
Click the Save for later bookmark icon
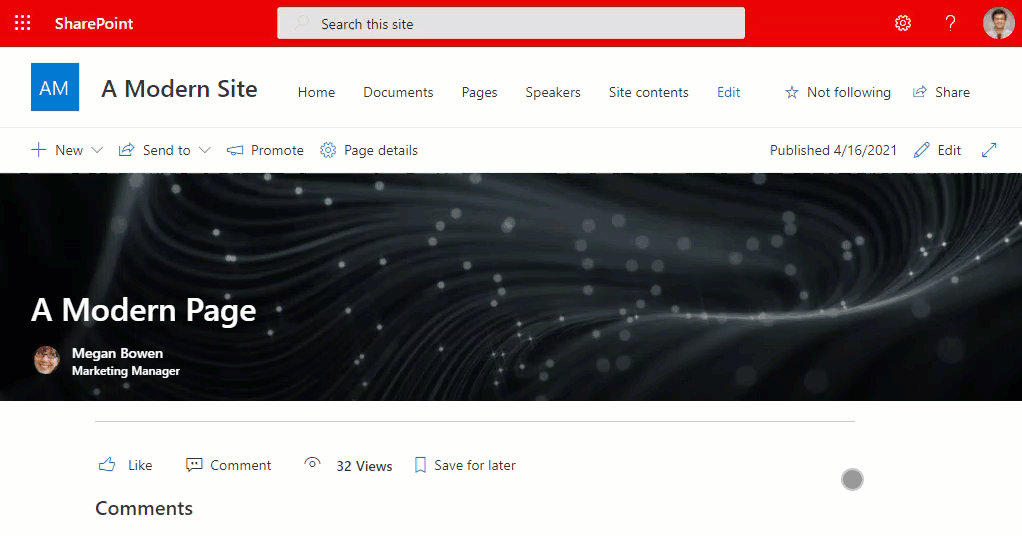pyautogui.click(x=420, y=465)
